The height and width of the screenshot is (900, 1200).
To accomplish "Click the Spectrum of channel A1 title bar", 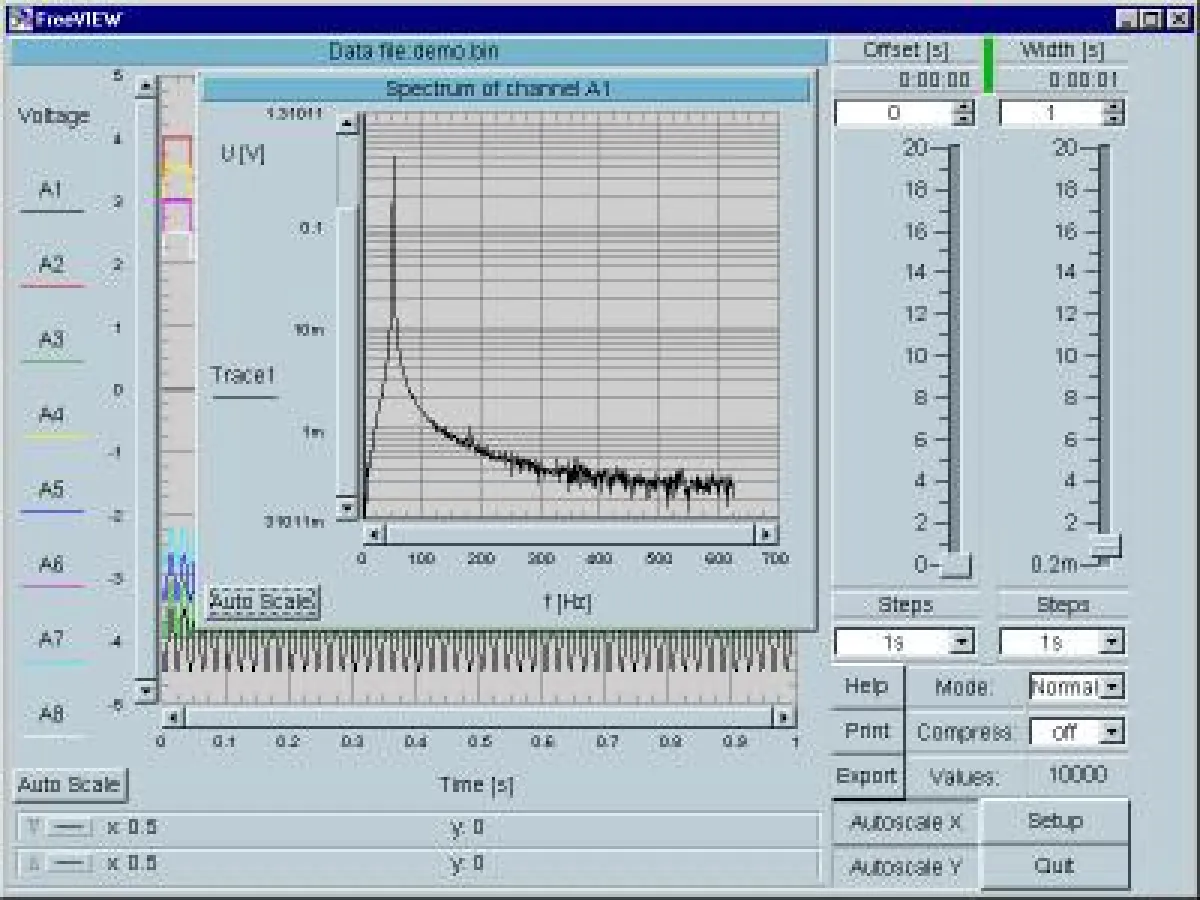I will [510, 87].
